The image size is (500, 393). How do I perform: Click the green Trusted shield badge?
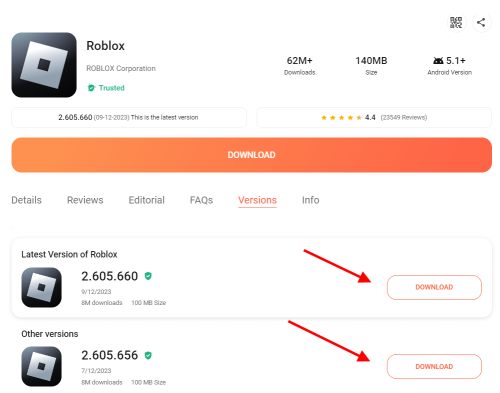[91, 88]
